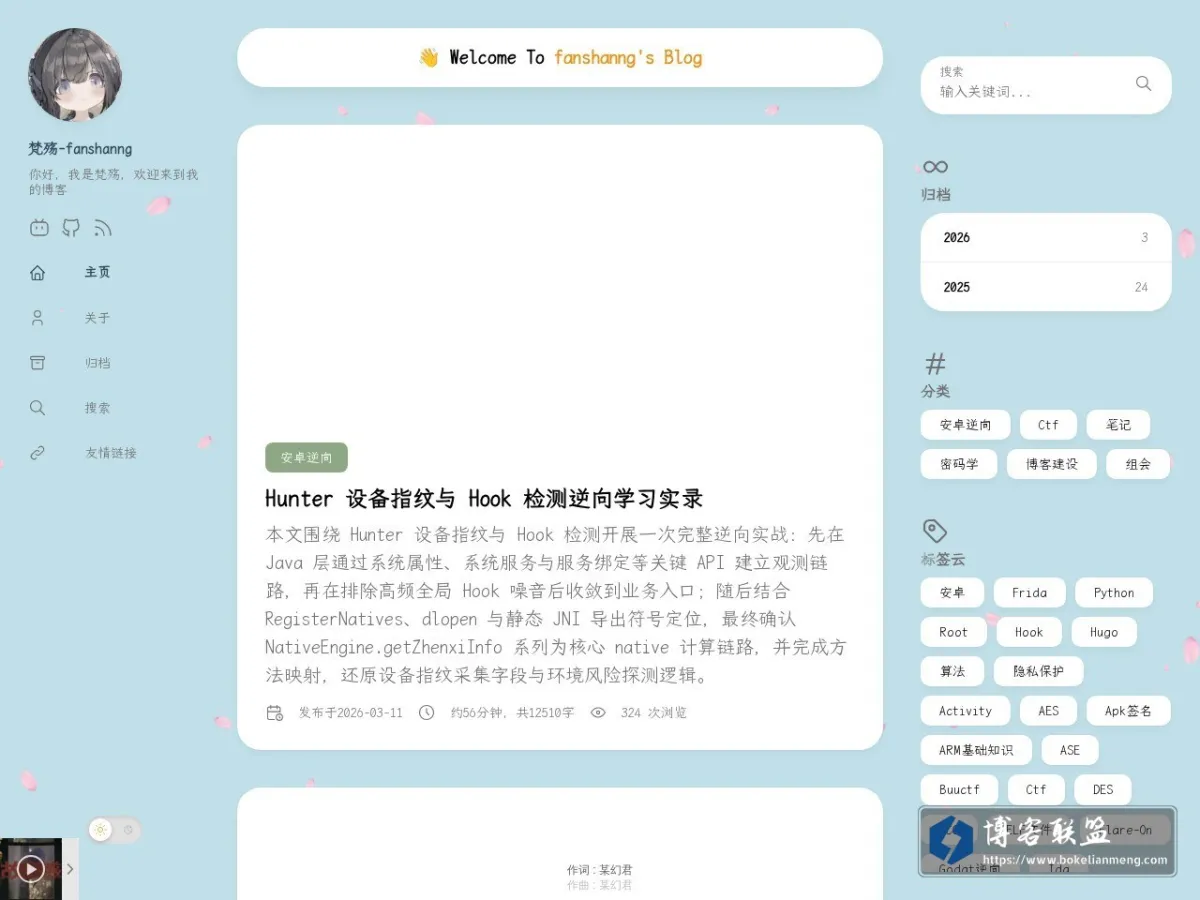The height and width of the screenshot is (900, 1200).
Task: Open the Hugo tag
Action: pos(1104,632)
